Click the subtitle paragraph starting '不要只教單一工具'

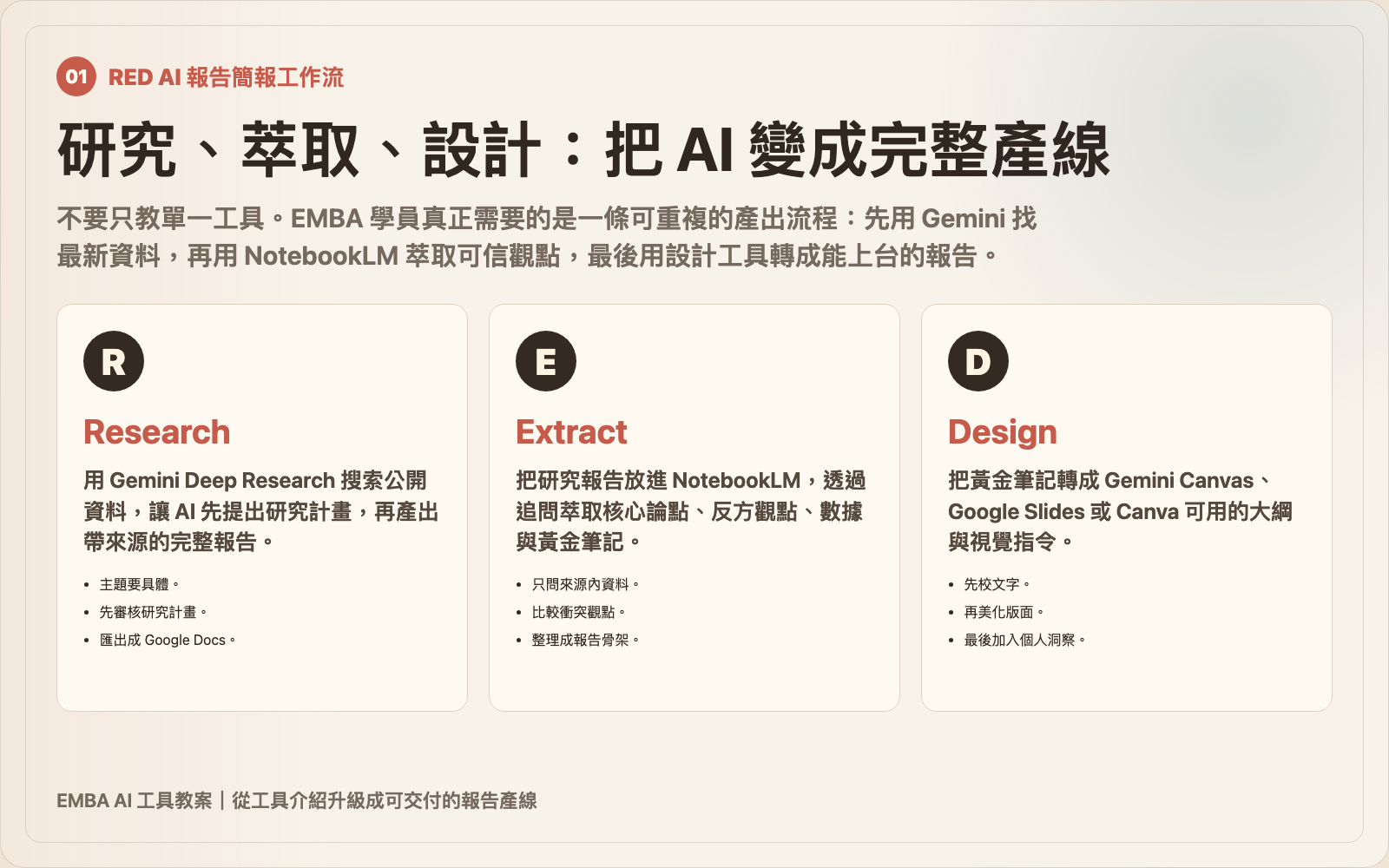[x=547, y=237]
